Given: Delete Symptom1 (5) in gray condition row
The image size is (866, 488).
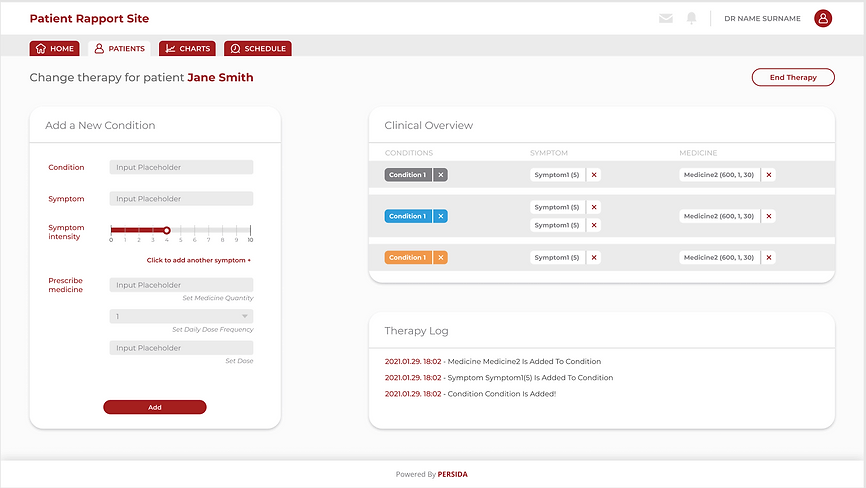Looking at the screenshot, I should point(594,175).
